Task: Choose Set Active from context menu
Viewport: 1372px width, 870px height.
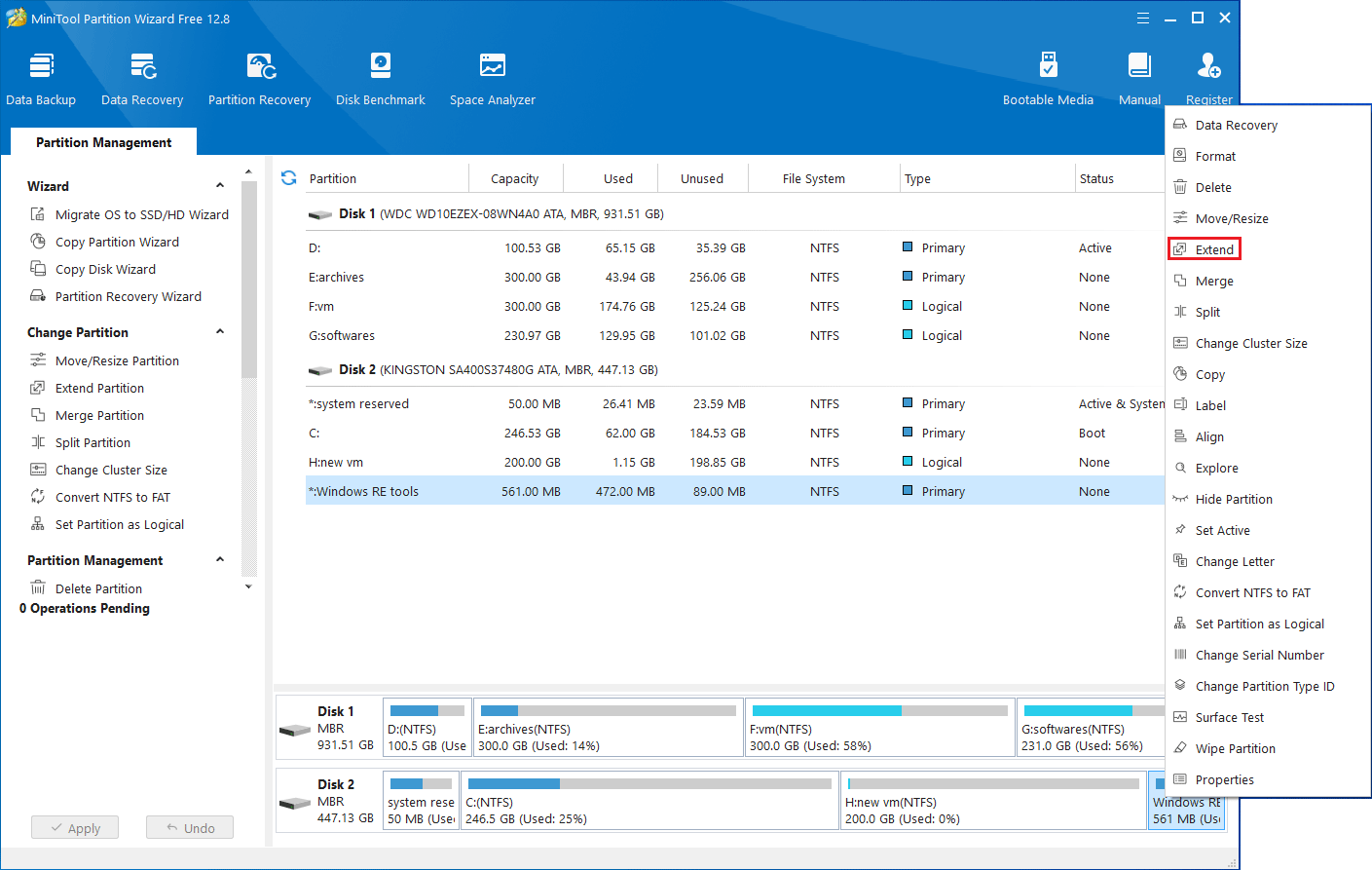Action: pos(1268,530)
